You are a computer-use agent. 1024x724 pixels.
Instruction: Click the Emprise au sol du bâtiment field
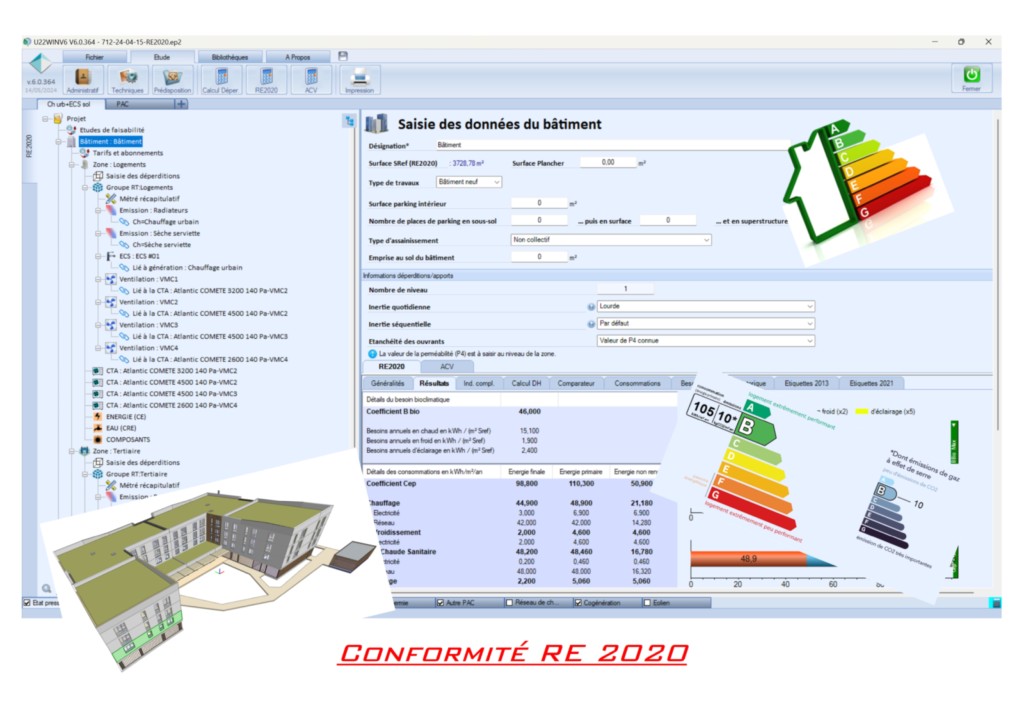click(539, 257)
